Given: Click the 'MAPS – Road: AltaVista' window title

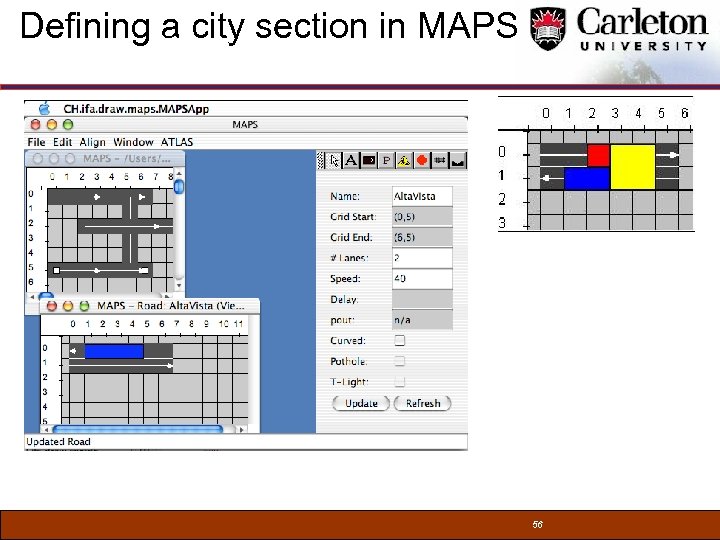Looking at the screenshot, I should (170, 306).
